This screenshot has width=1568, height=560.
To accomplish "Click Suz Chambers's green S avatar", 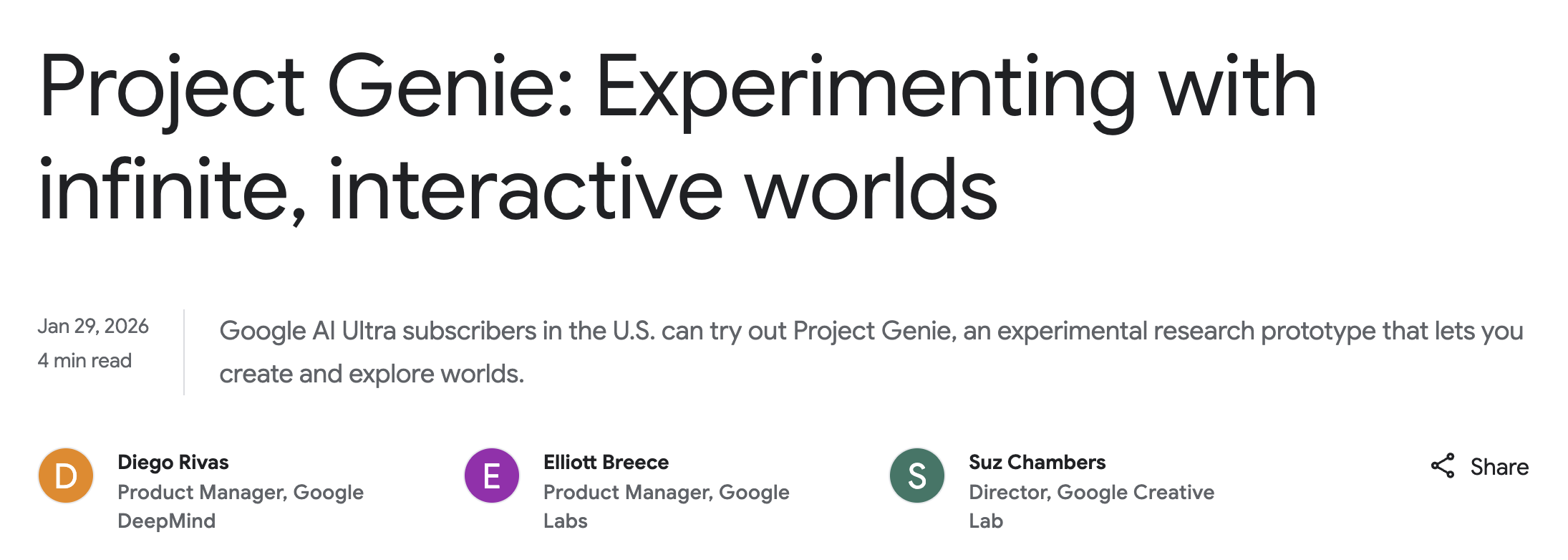I will (916, 475).
